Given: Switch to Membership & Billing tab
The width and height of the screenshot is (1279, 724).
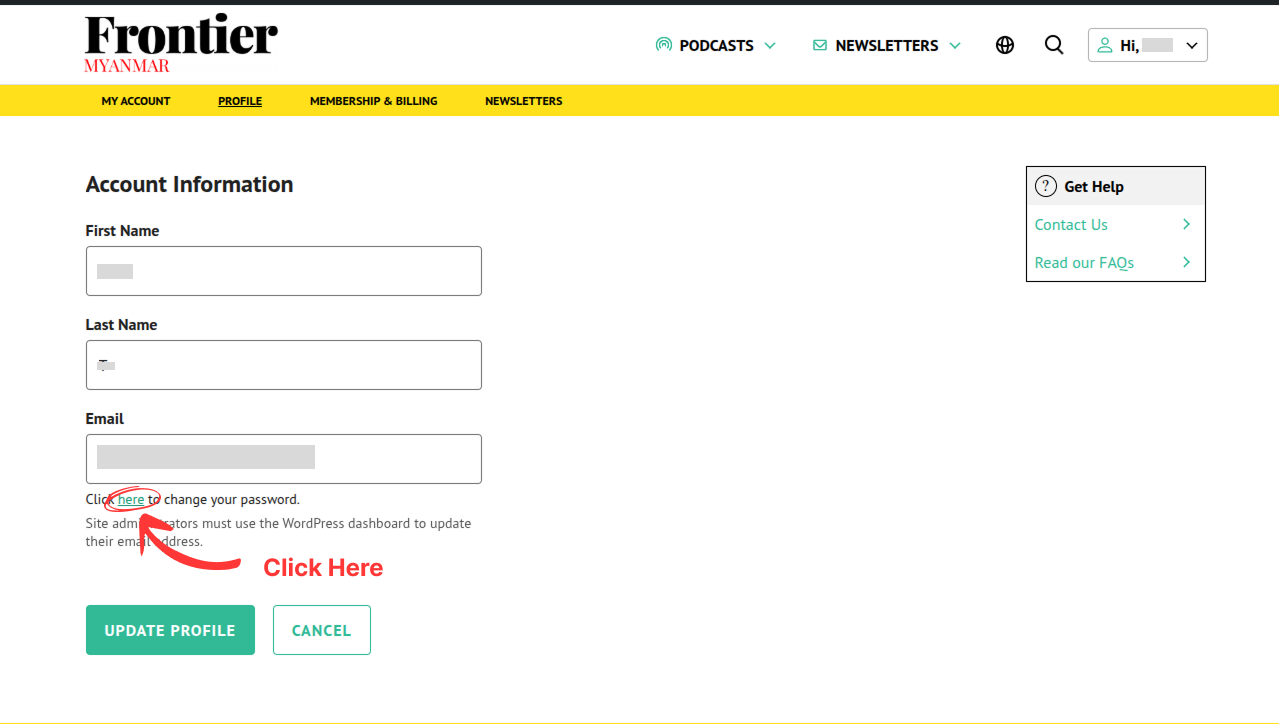Looking at the screenshot, I should 373,101.
